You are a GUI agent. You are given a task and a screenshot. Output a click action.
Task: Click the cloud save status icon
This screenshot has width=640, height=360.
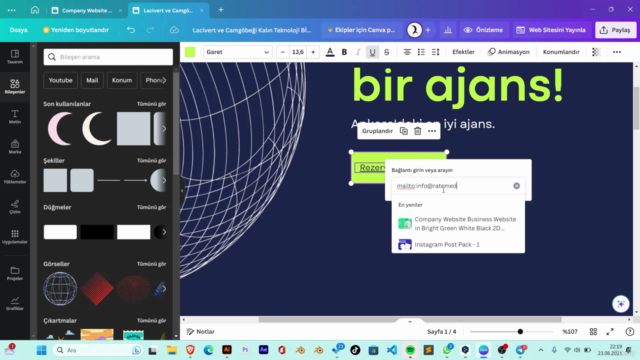coord(174,30)
